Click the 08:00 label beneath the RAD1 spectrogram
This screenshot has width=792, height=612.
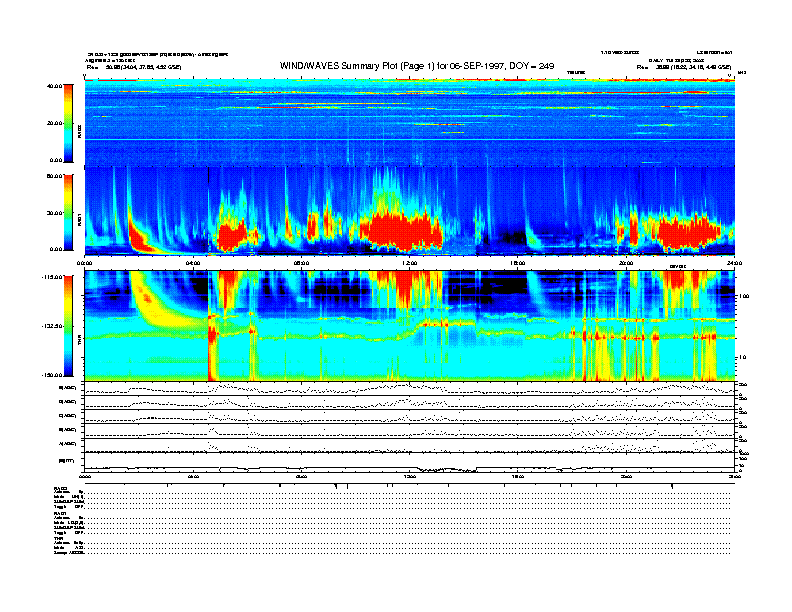(x=301, y=263)
